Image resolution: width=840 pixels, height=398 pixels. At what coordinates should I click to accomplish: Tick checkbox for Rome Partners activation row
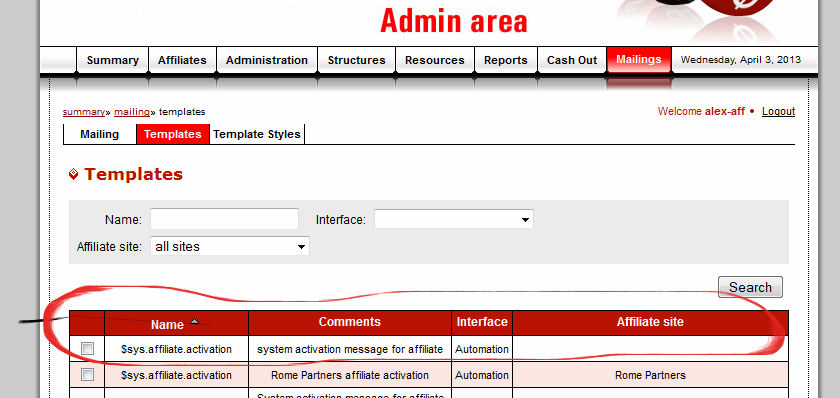[x=87, y=374]
